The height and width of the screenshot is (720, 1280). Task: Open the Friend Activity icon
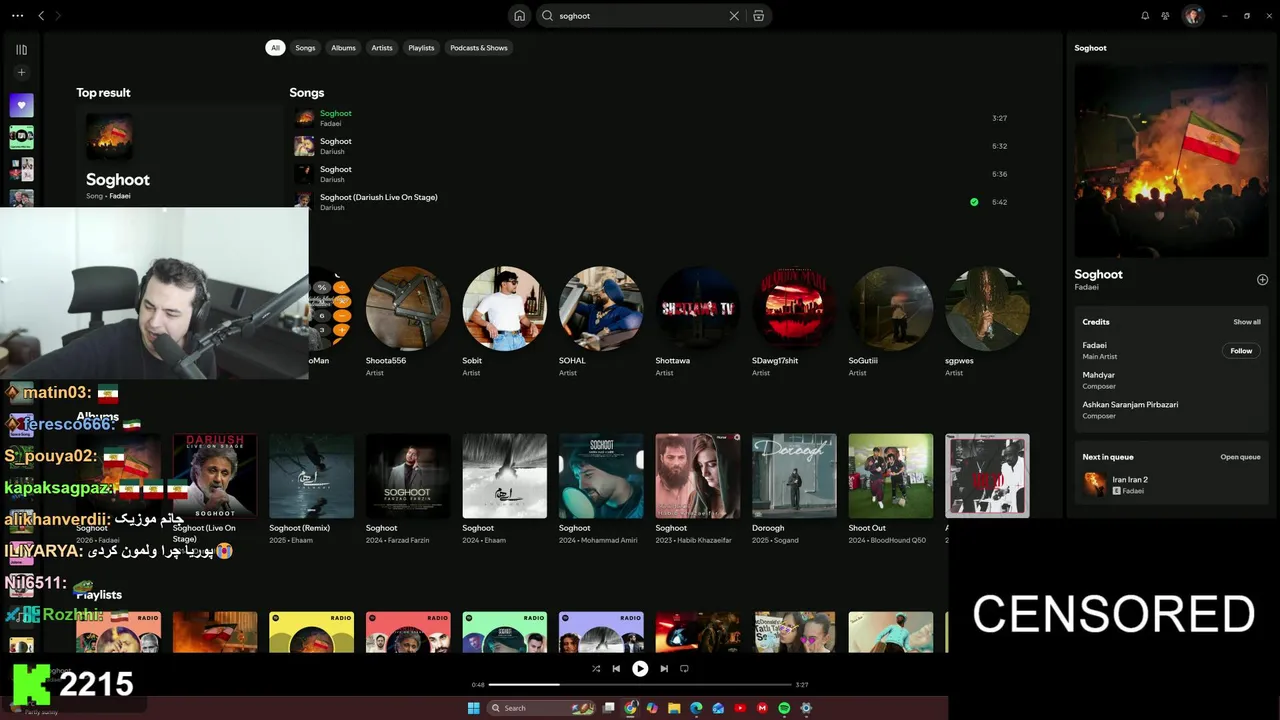point(1166,16)
